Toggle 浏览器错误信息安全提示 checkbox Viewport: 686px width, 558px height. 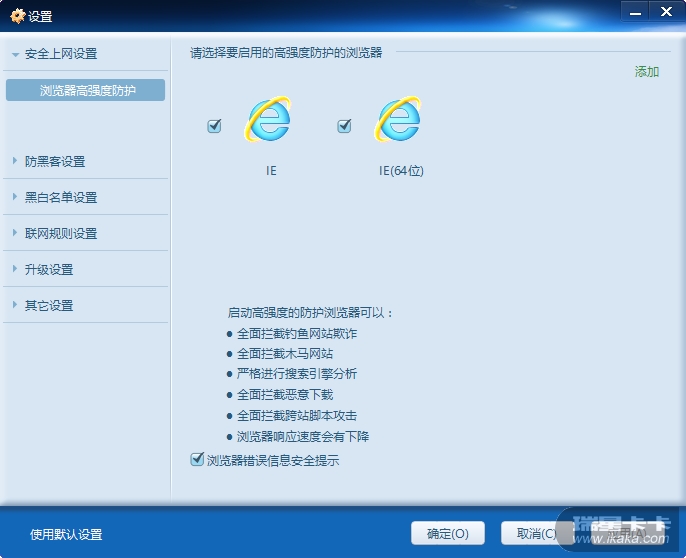coord(197,460)
